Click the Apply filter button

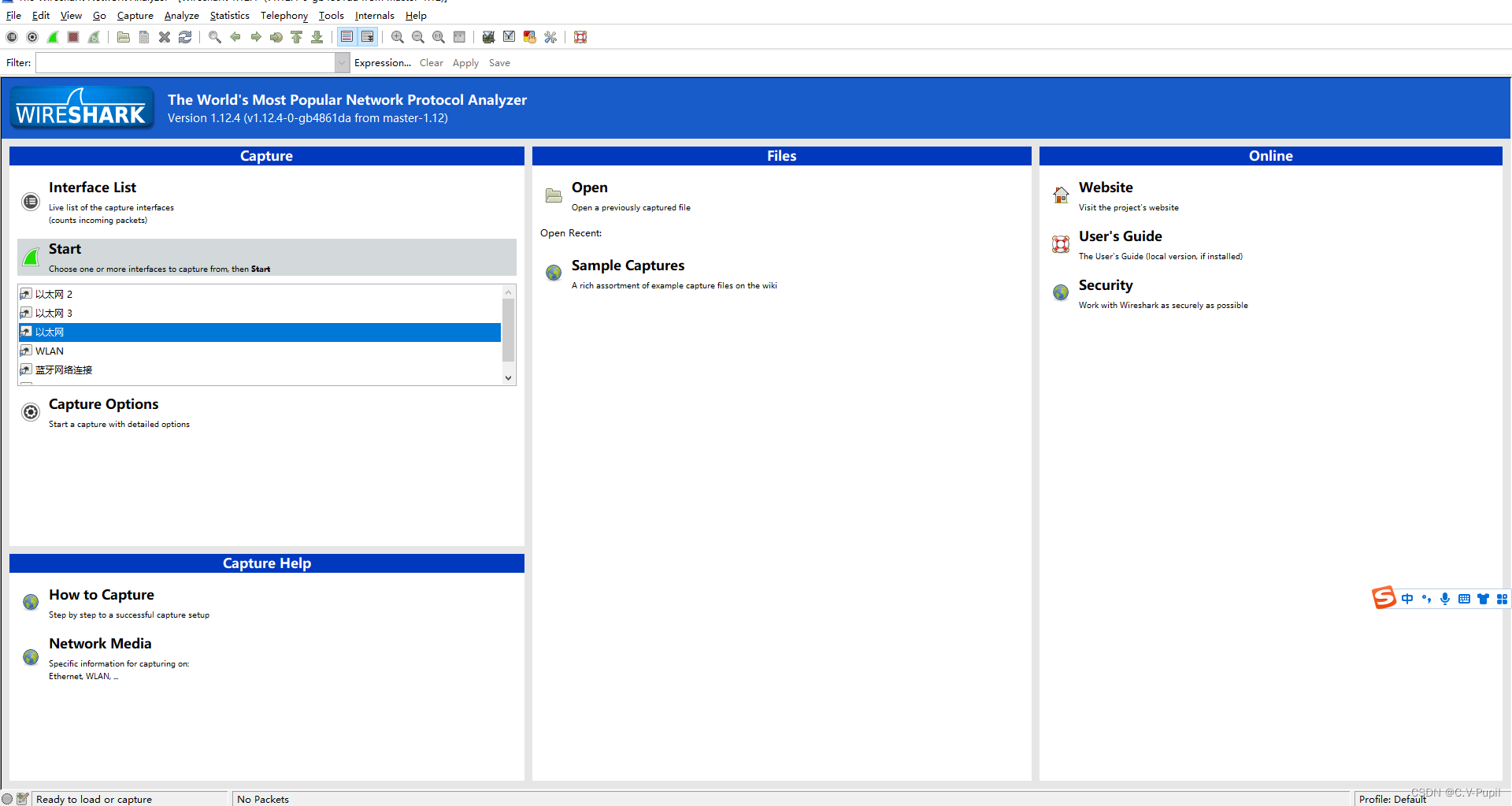[465, 63]
